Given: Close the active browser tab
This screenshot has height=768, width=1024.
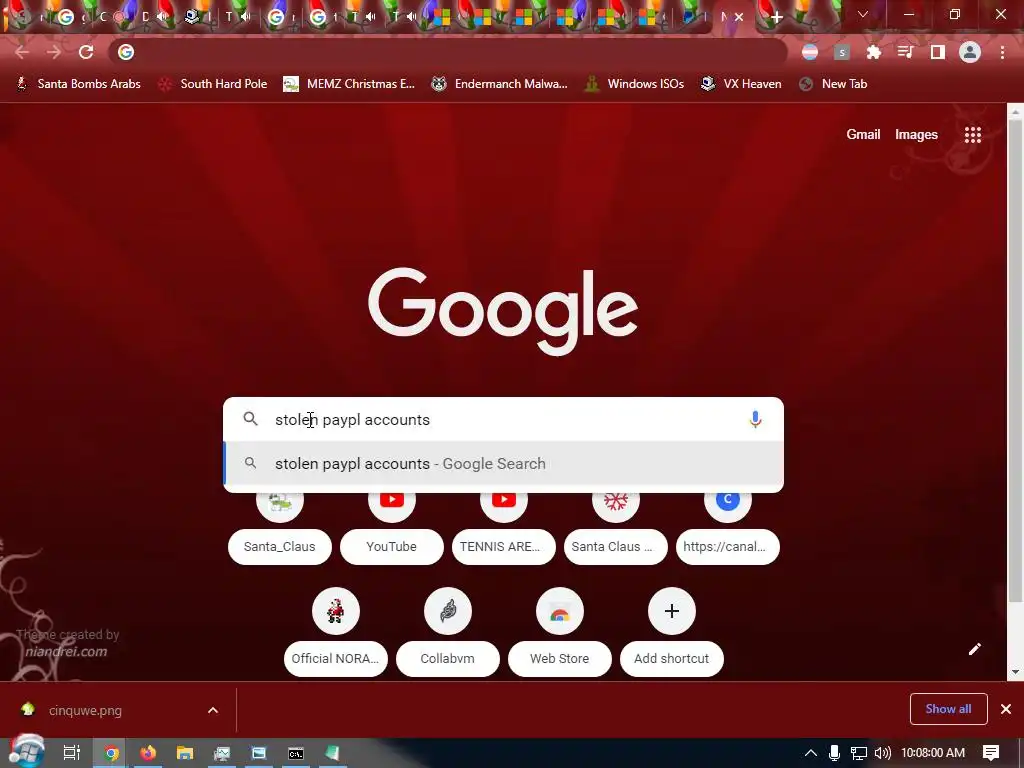Looking at the screenshot, I should [x=739, y=18].
